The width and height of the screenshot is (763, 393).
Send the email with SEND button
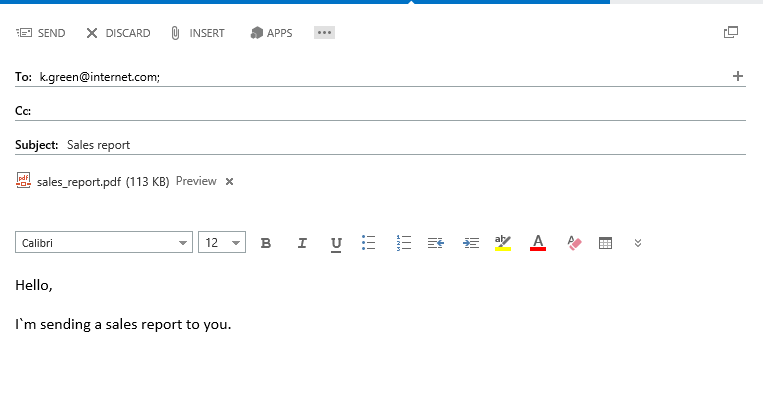tap(40, 33)
